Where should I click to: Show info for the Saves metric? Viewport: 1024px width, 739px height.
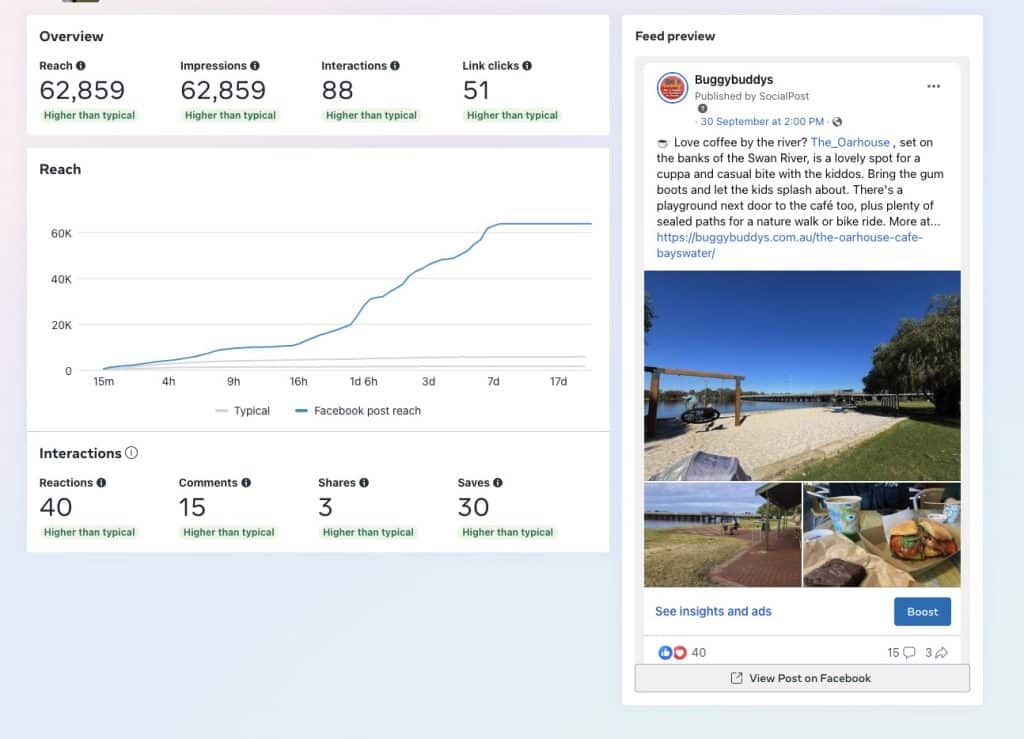tap(498, 483)
